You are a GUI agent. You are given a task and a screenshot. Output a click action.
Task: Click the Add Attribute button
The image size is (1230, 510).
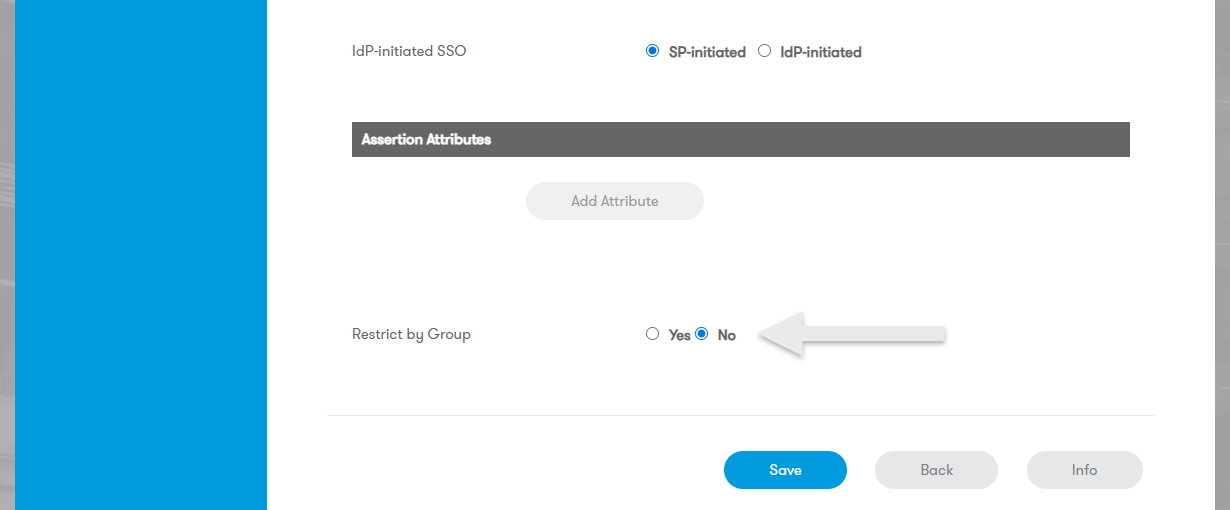[614, 201]
